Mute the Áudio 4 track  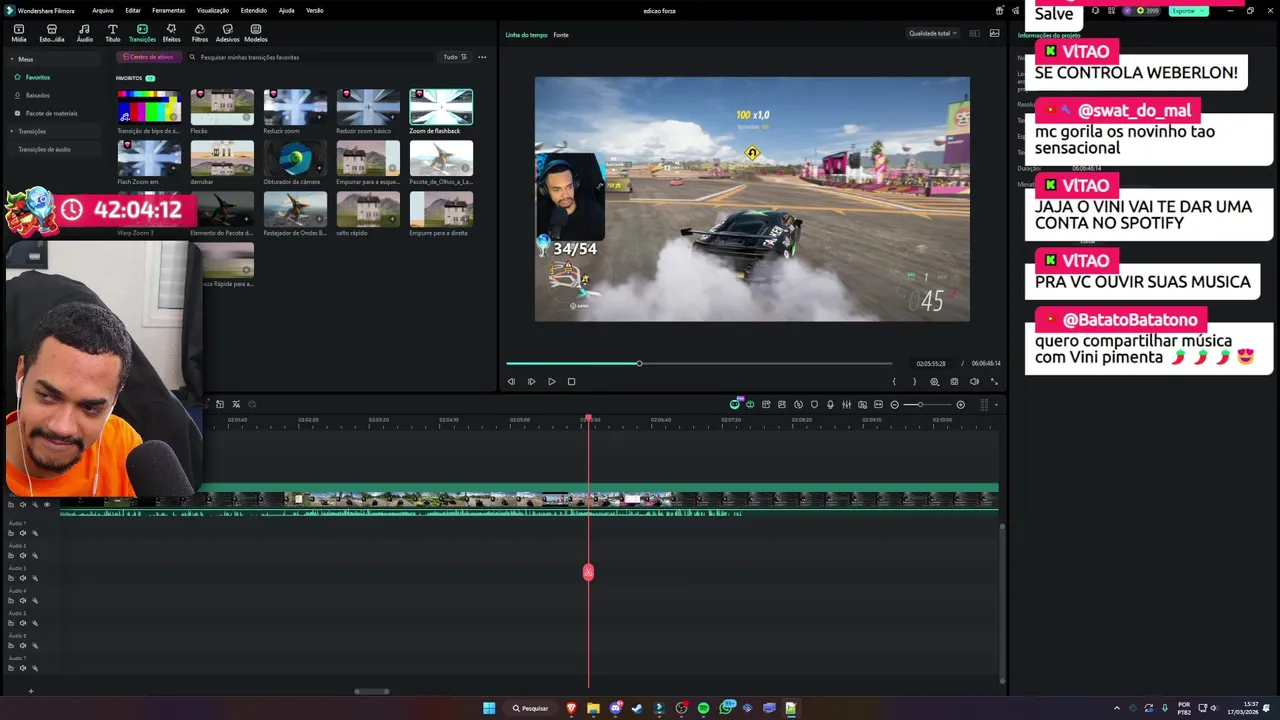pos(23,601)
